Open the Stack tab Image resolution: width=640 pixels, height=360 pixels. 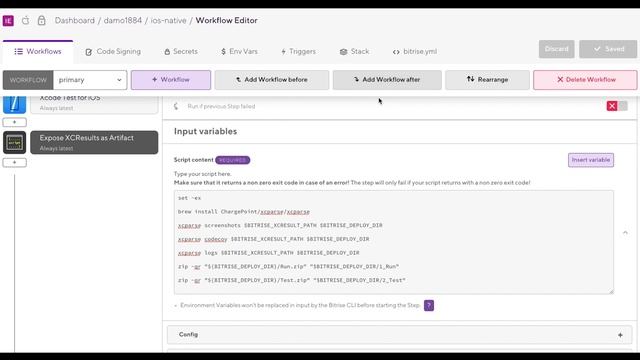tap(354, 51)
